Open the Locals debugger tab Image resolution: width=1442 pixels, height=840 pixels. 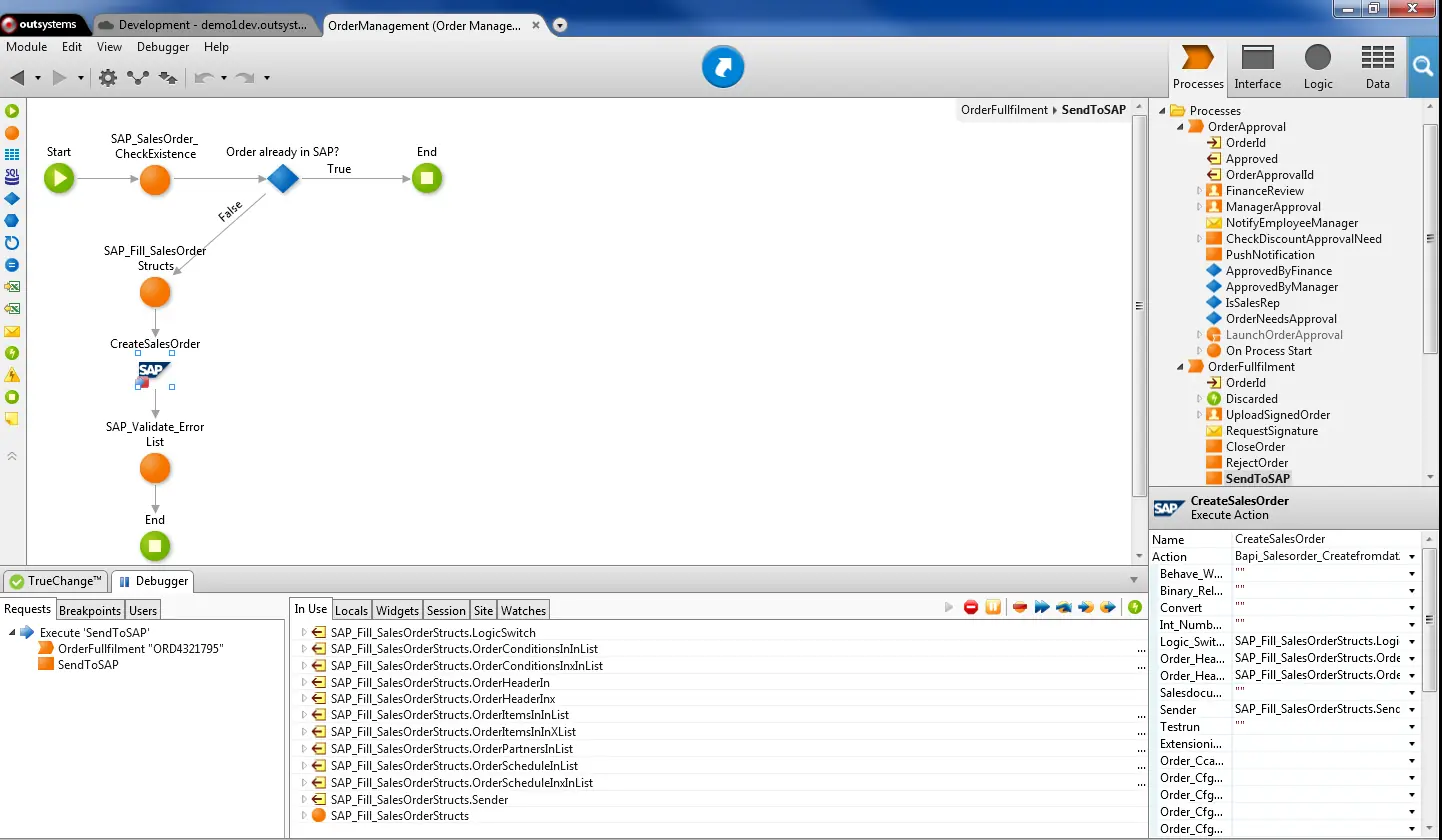(351, 610)
